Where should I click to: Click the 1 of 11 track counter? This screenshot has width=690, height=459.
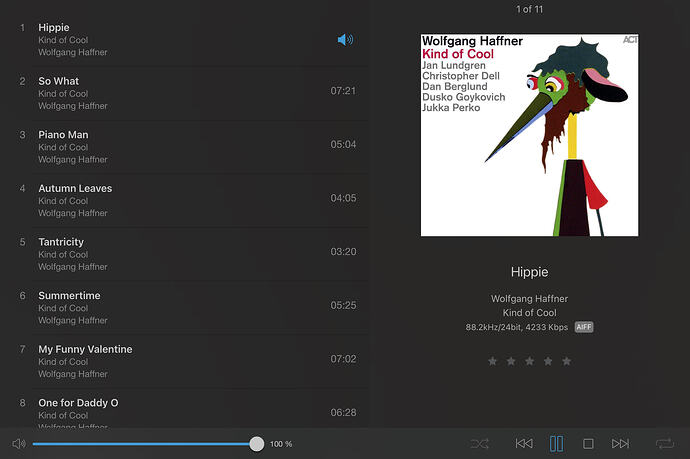529,9
